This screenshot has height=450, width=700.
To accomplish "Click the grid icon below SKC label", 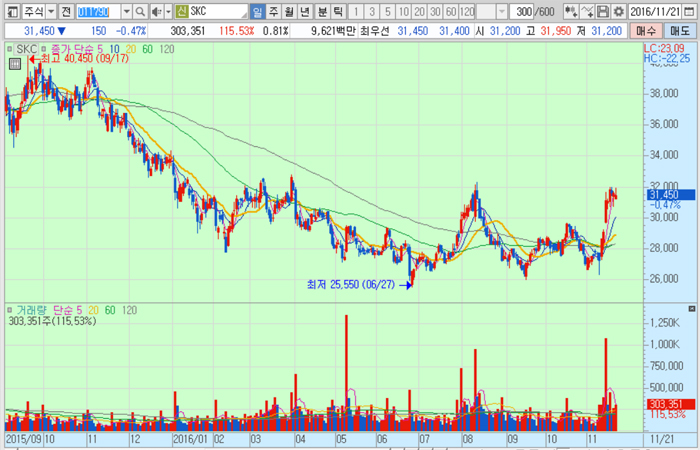I will pyautogui.click(x=15, y=63).
